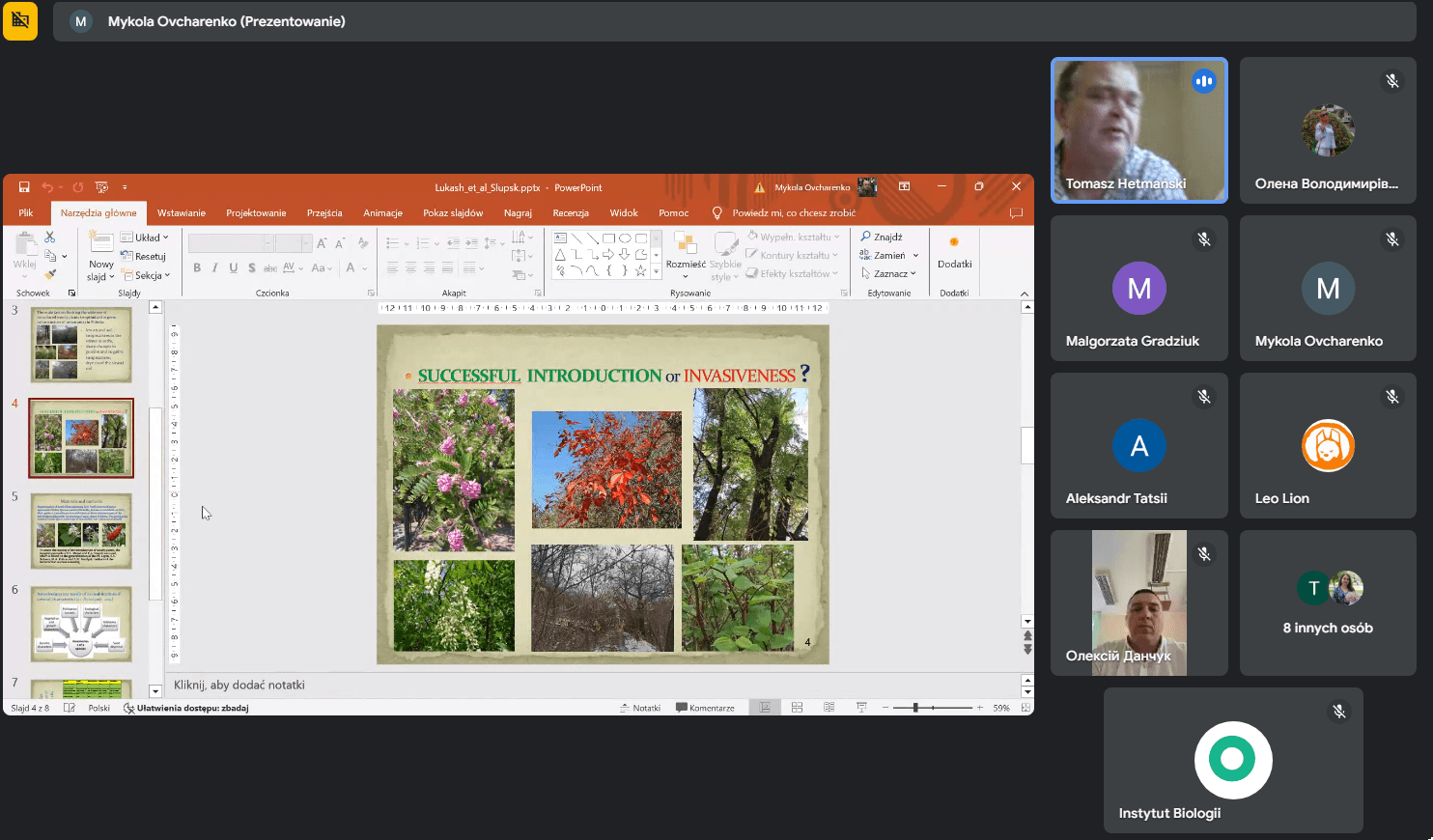Open the Recenzja tab

571,212
